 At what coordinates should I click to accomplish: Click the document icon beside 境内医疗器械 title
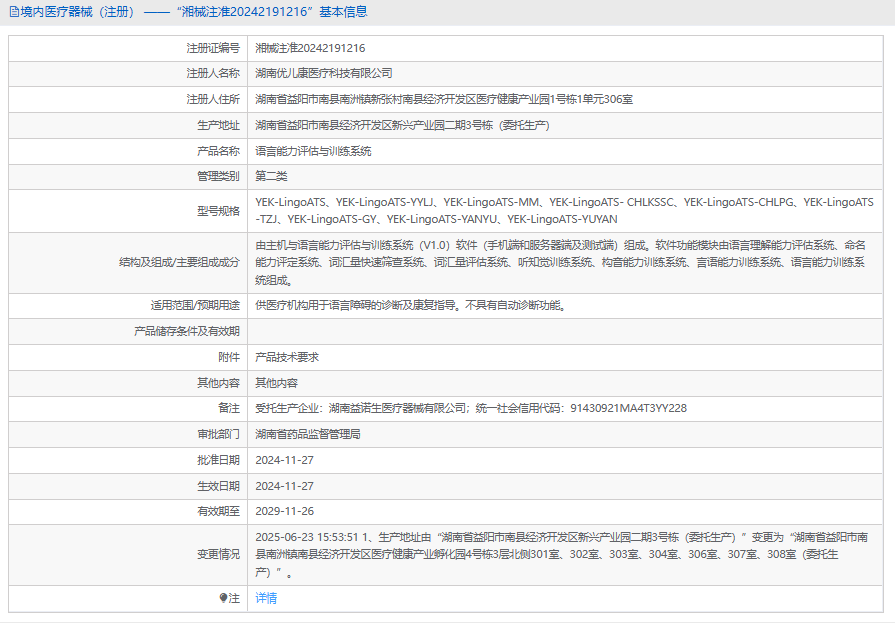tap(14, 12)
